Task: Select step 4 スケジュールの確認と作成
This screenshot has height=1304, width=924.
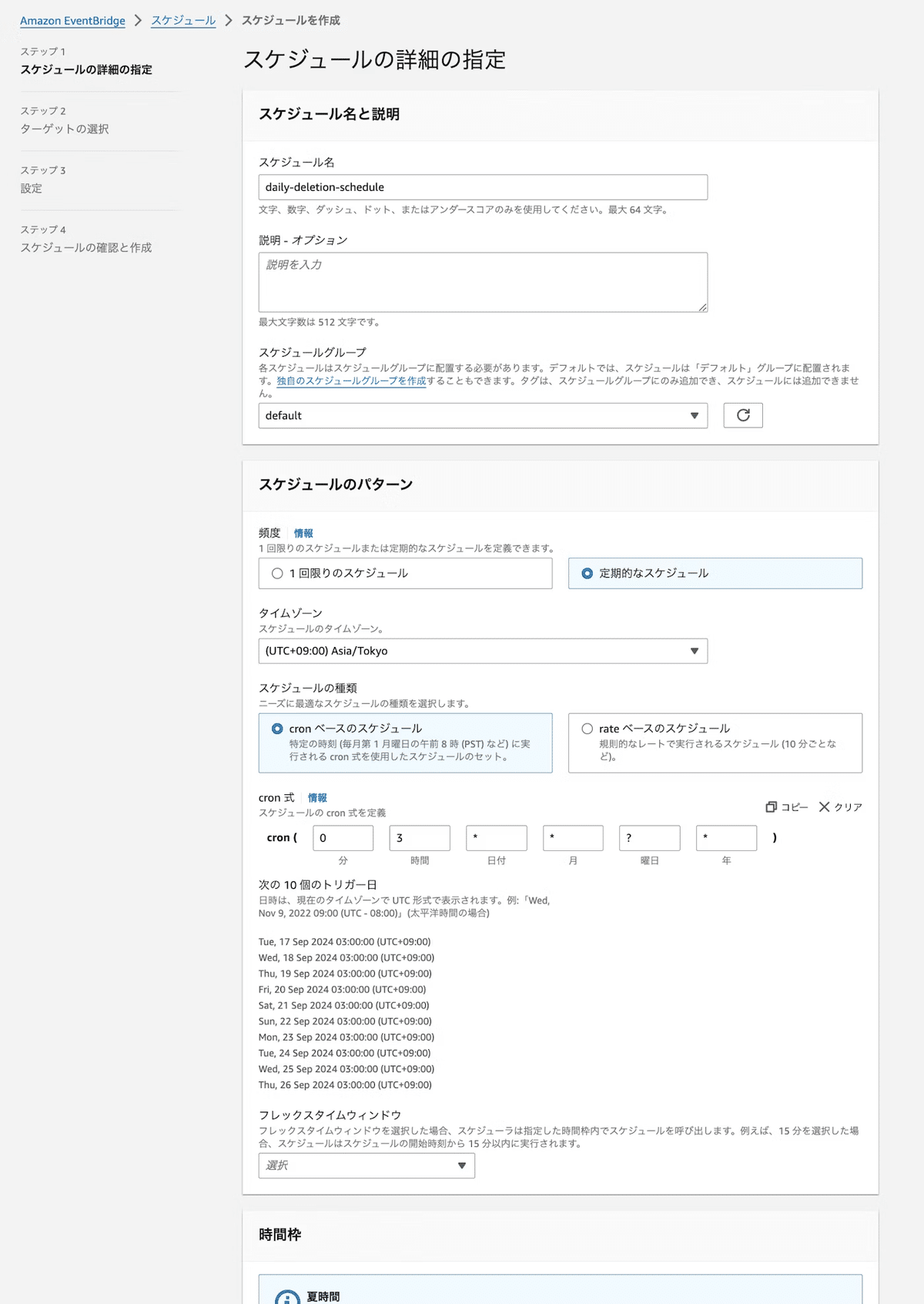Action: pos(86,247)
